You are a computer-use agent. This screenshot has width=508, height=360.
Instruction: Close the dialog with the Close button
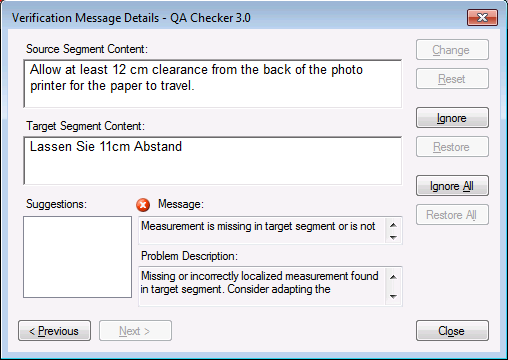[452, 331]
